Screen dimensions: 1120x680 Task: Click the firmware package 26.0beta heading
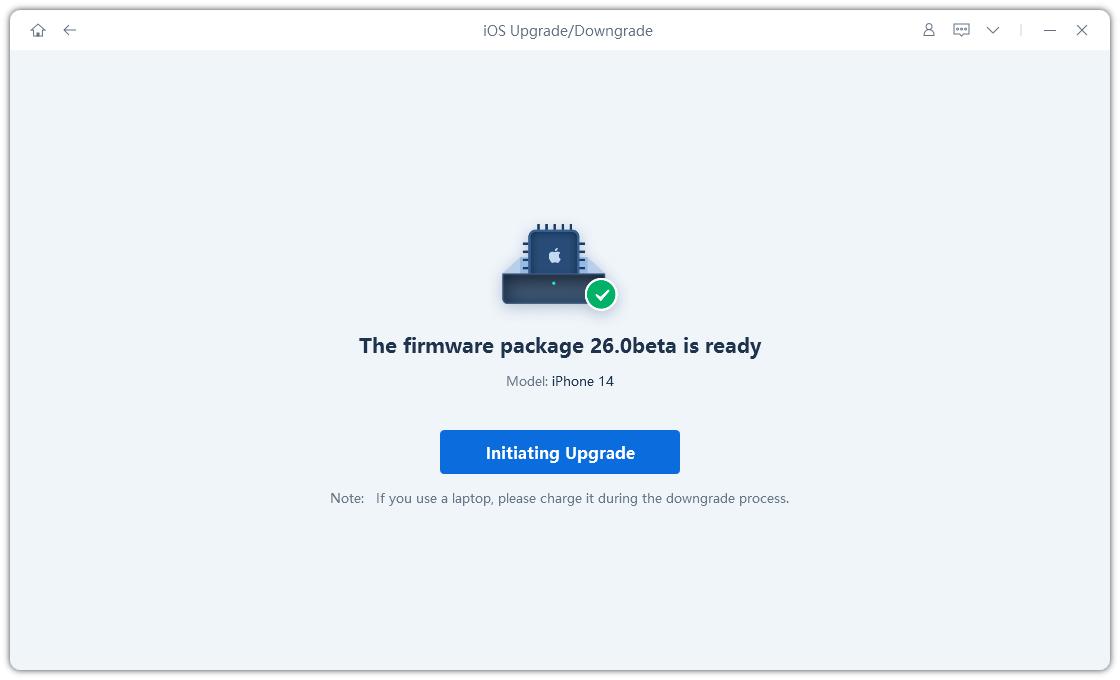tap(560, 346)
